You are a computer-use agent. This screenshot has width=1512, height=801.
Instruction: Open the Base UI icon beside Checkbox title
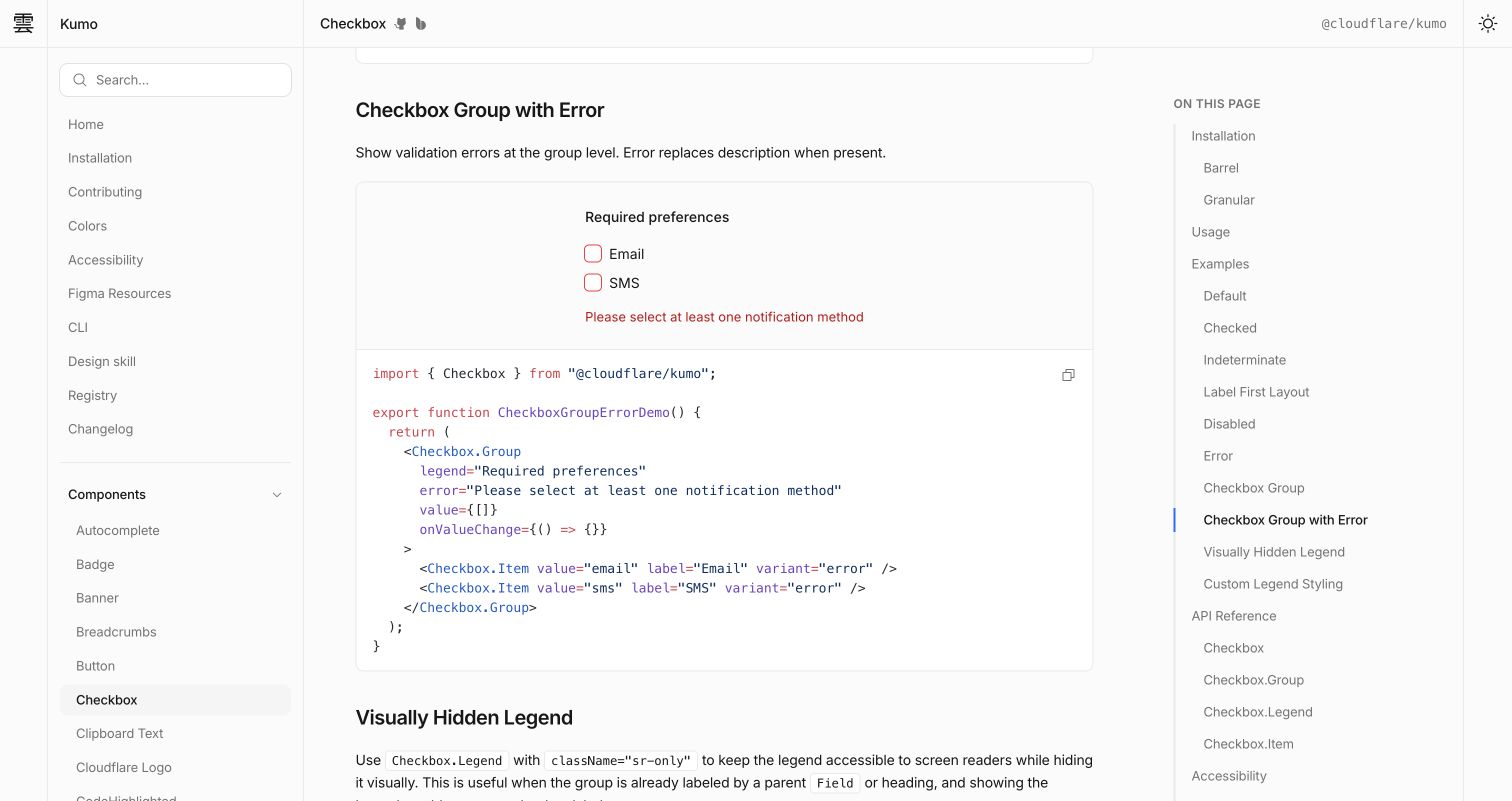421,23
